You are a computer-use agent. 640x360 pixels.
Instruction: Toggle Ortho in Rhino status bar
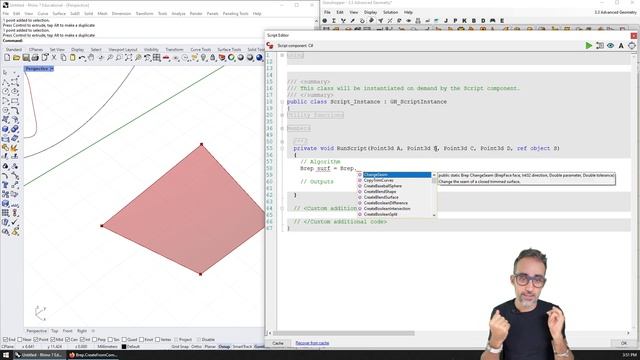[x=196, y=347]
